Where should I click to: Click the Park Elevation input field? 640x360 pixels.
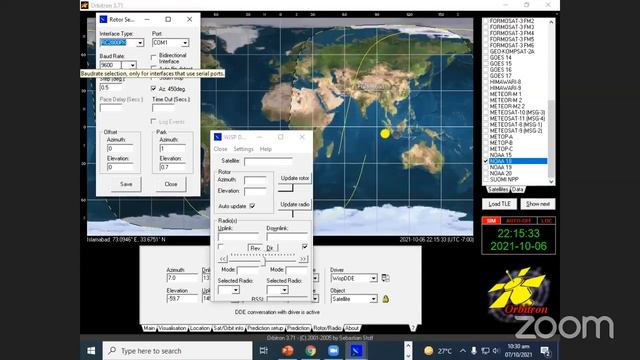pos(172,167)
